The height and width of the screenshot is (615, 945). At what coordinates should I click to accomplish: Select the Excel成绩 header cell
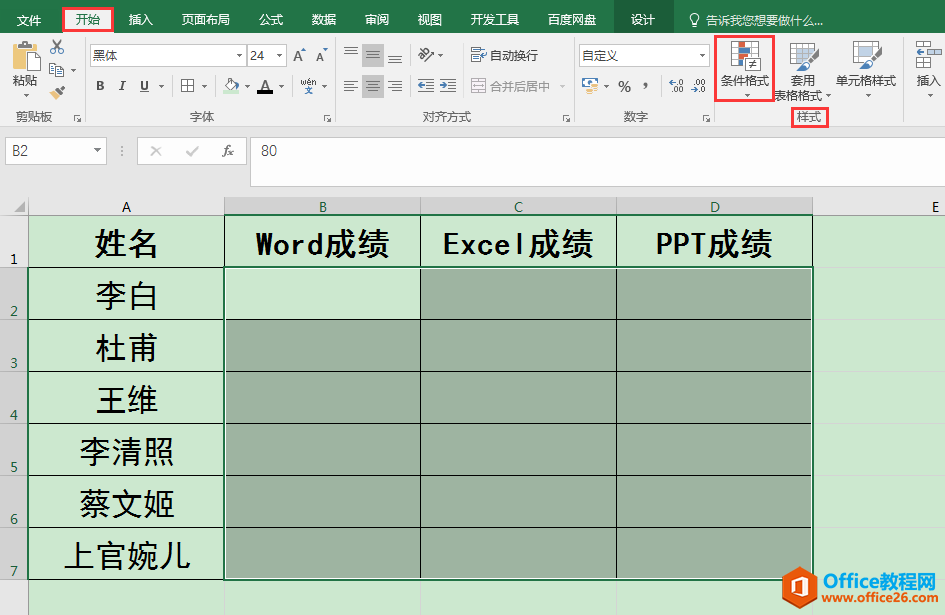518,242
